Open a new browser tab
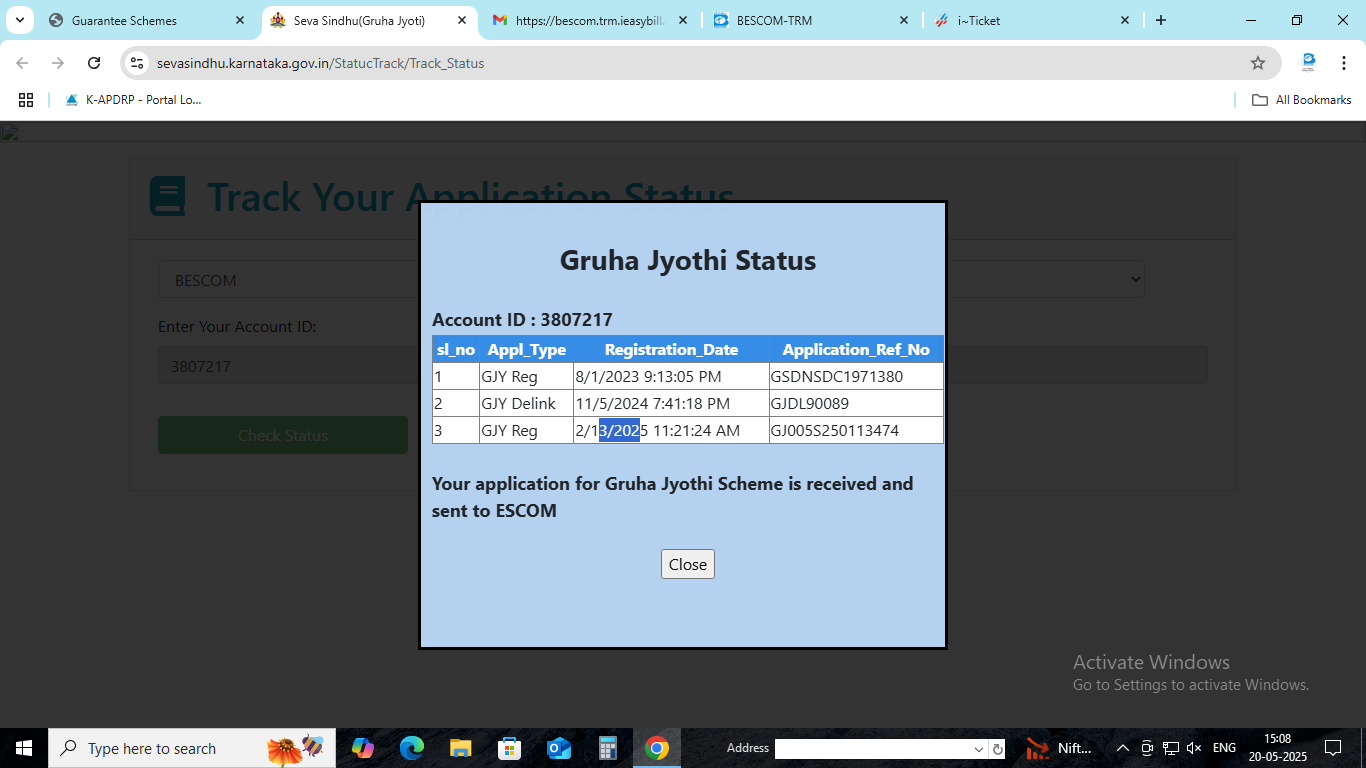Viewport: 1366px width, 768px height. click(x=1161, y=20)
